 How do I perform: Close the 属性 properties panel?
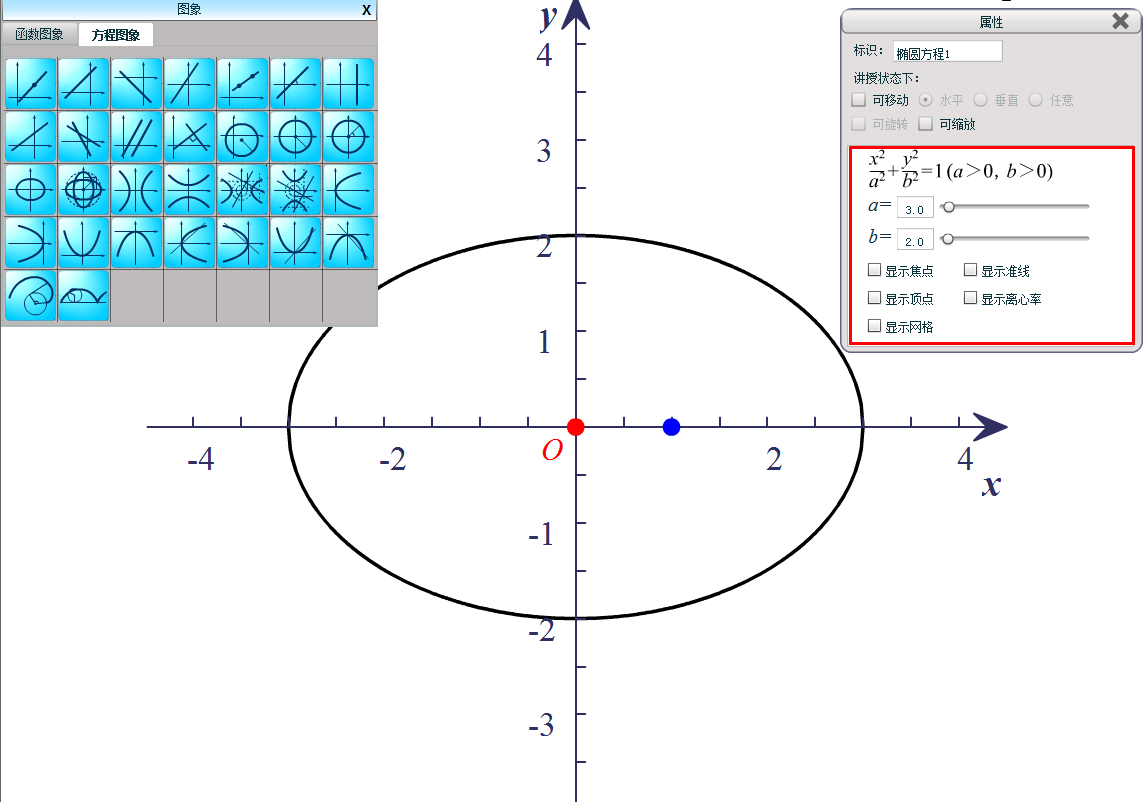click(x=1120, y=21)
